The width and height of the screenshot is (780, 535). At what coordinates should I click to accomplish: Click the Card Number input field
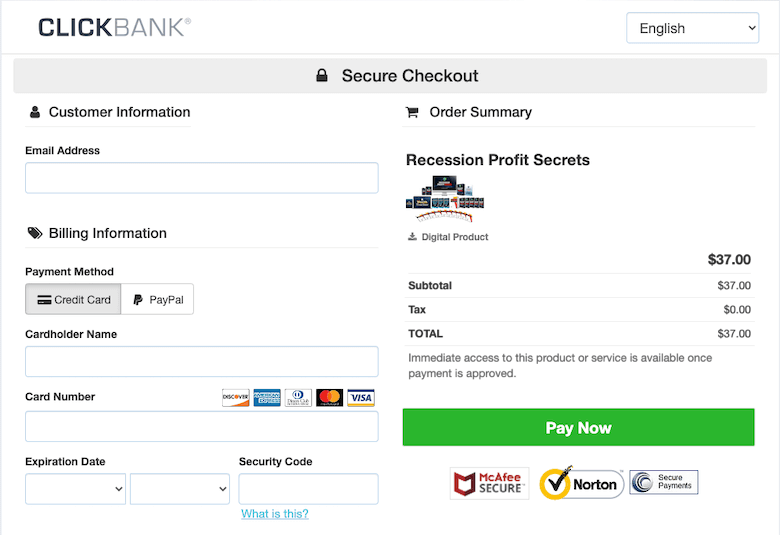point(202,427)
